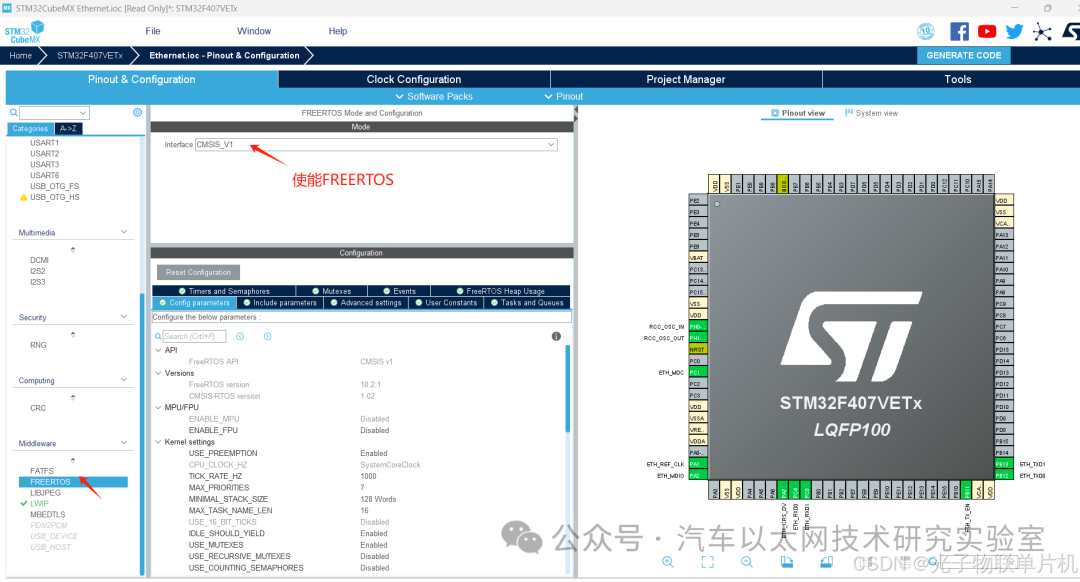Open the Facebook icon in the top toolbar

(959, 31)
